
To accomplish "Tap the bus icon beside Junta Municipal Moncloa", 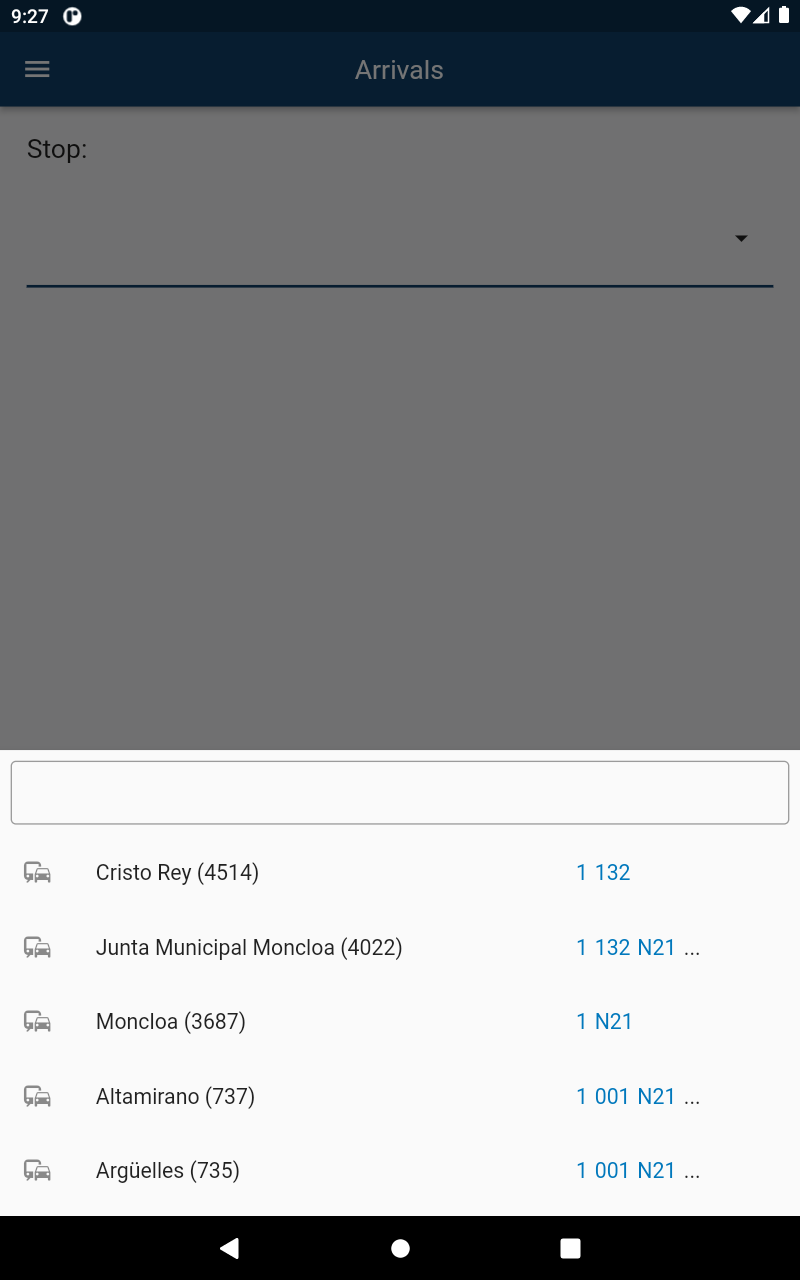I will [x=37, y=947].
